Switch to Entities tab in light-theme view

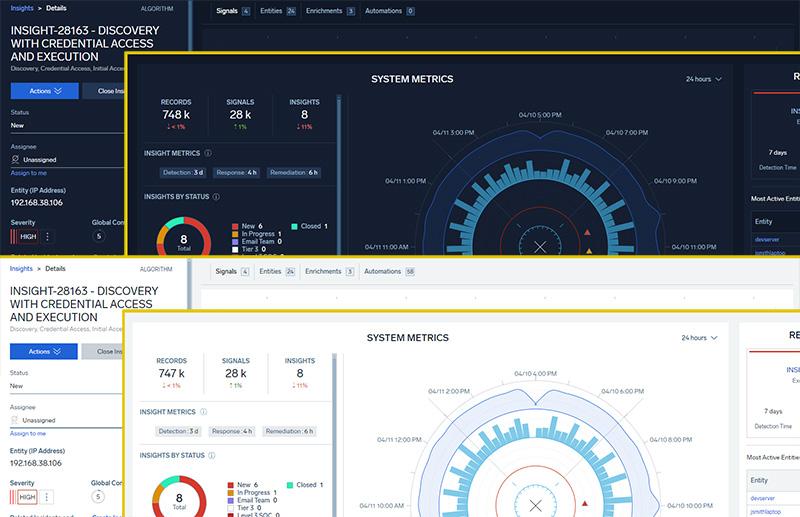click(277, 272)
